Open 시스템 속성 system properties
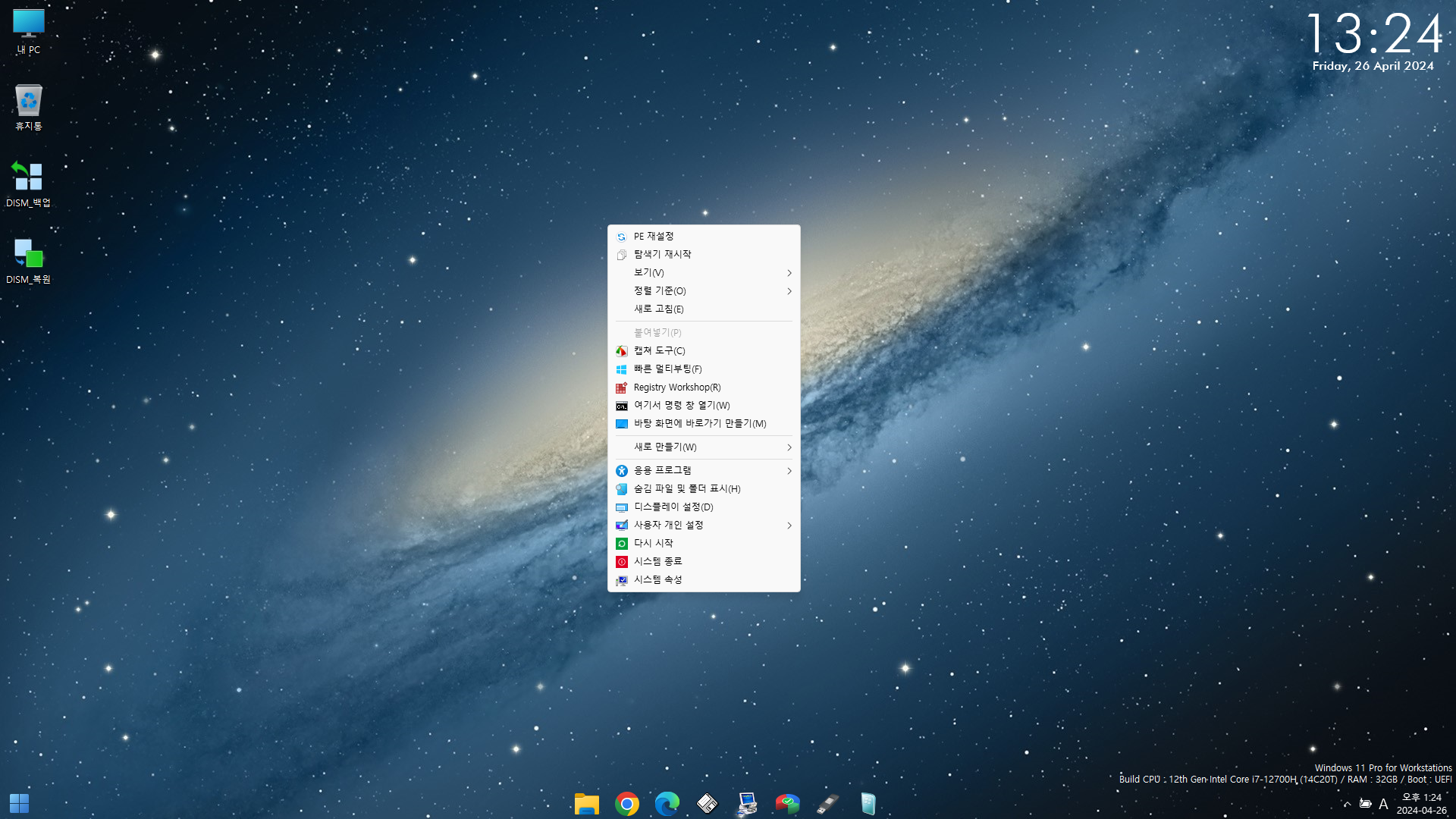The height and width of the screenshot is (819, 1456). click(704, 580)
